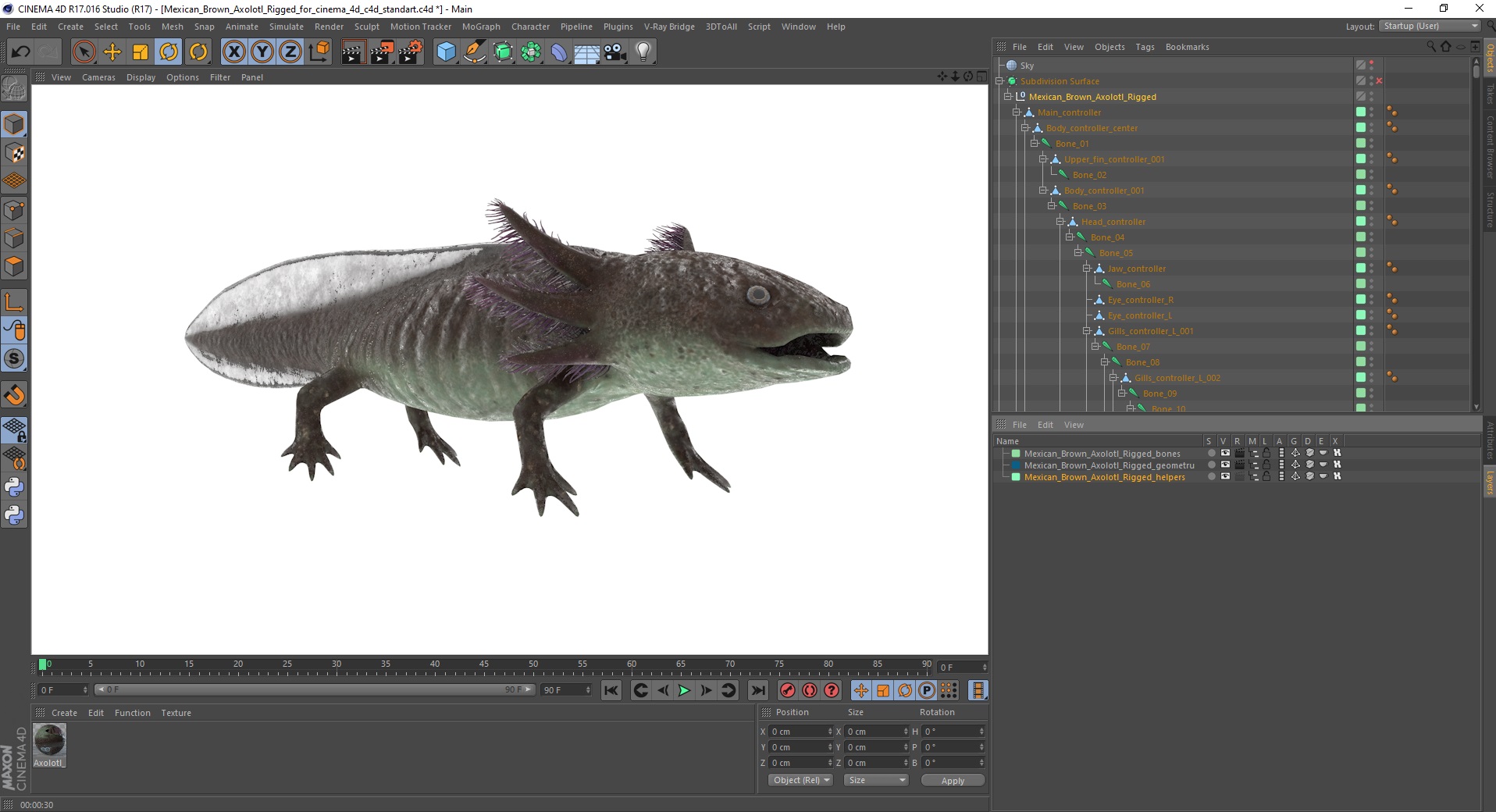This screenshot has height=812, width=1496.
Task: Collapse the Subdivision Surface hierarchy
Action: pos(999,81)
